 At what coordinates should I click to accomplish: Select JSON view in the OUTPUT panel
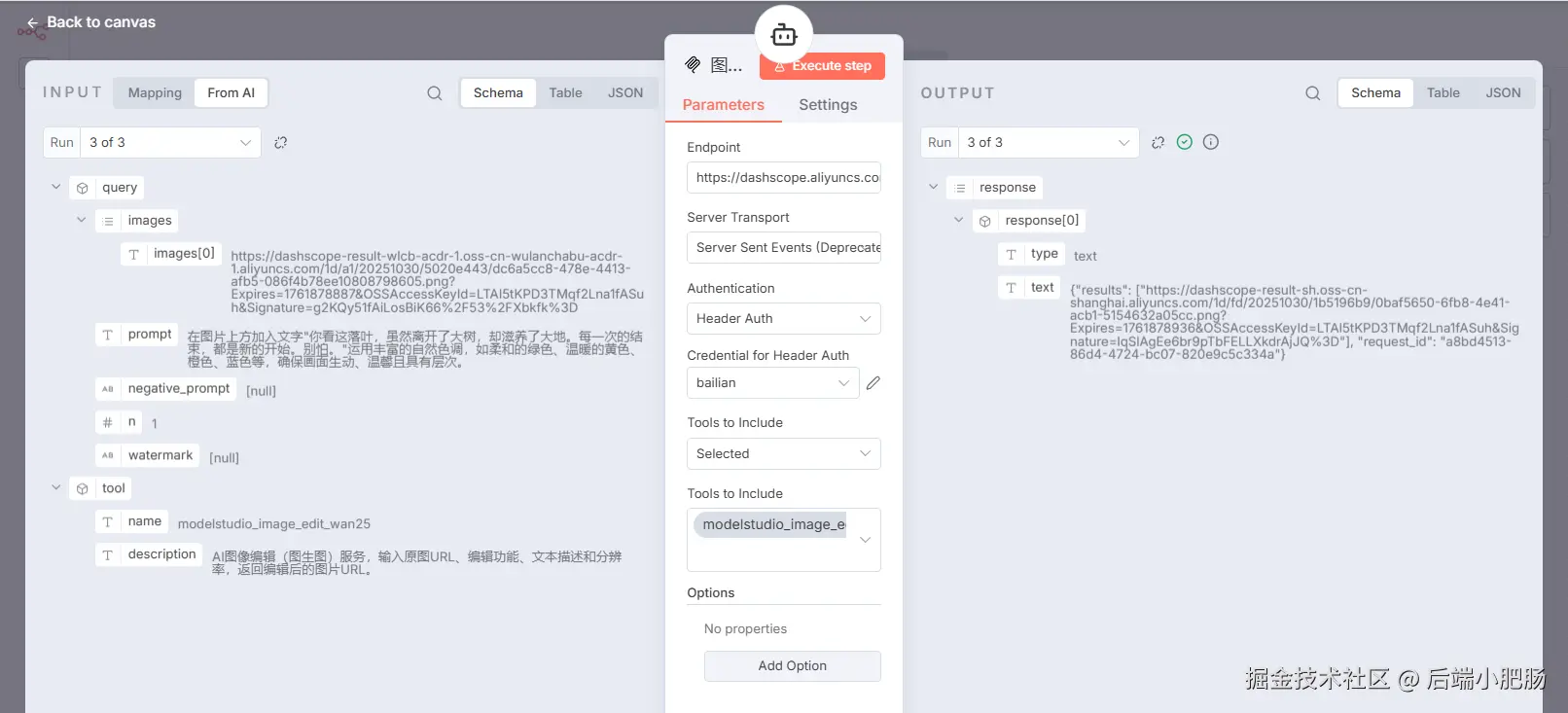(1503, 92)
